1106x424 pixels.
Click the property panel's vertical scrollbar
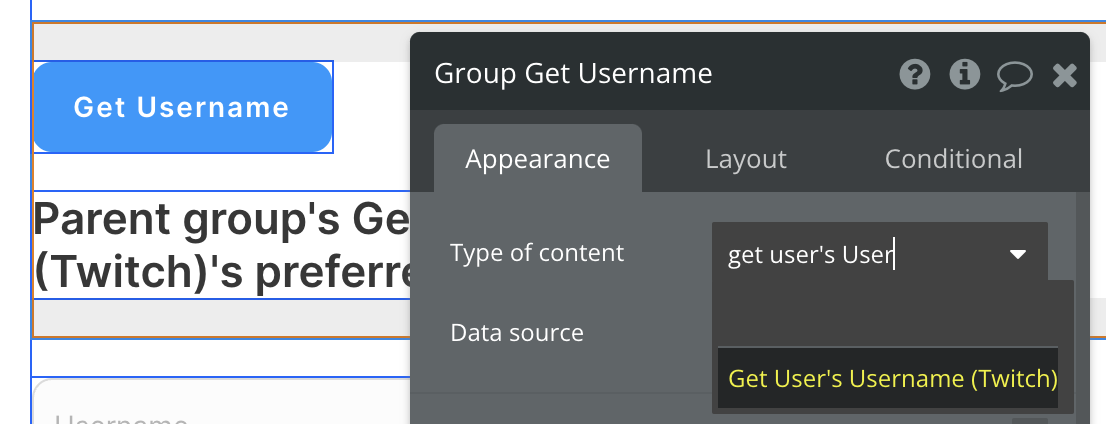pyautogui.click(x=1082, y=300)
